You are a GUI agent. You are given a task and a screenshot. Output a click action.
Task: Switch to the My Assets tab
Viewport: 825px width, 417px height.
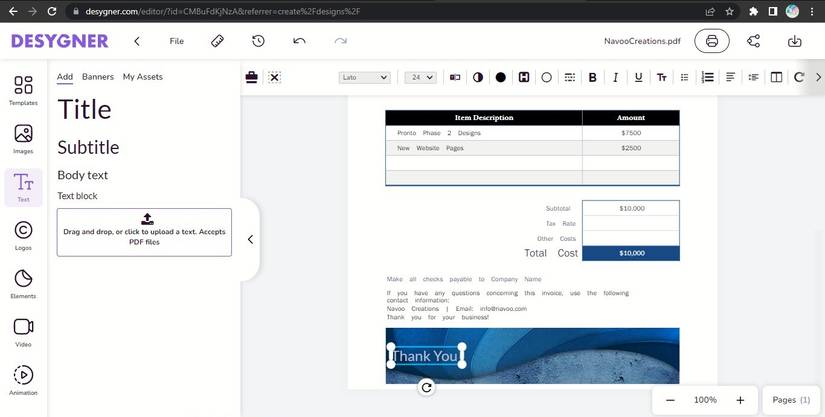(143, 77)
